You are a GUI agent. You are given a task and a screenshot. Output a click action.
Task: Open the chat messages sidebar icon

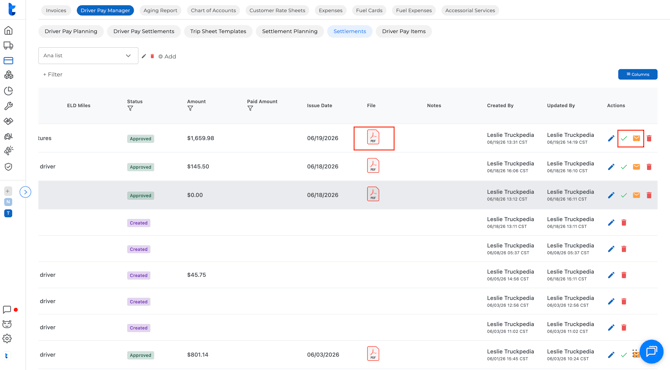7,309
